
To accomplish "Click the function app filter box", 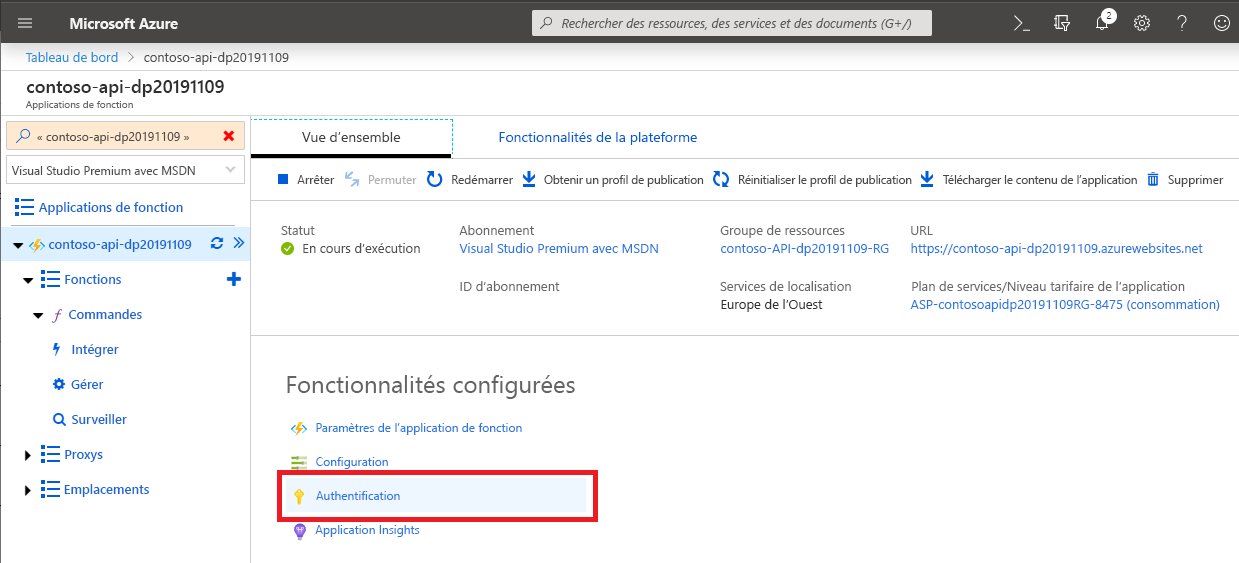I will 125,136.
